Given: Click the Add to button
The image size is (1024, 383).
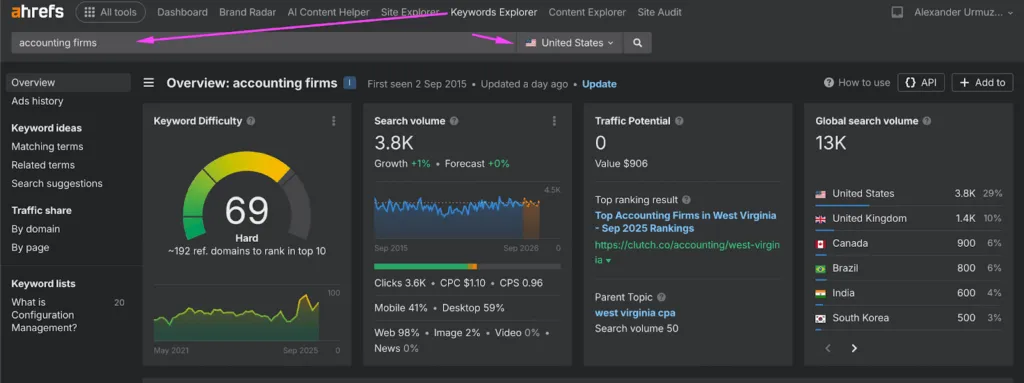Looking at the screenshot, I should 982,82.
